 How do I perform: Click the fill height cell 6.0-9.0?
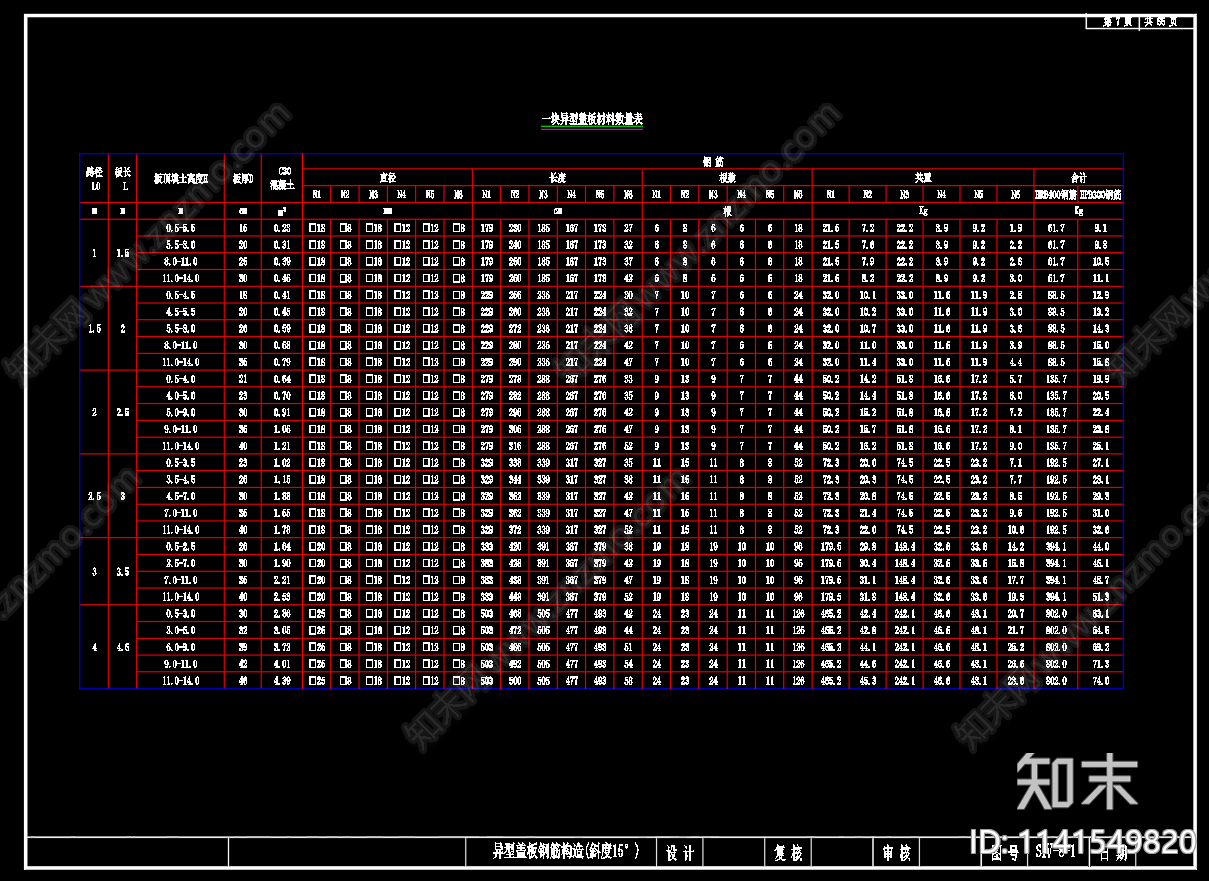tap(181, 647)
